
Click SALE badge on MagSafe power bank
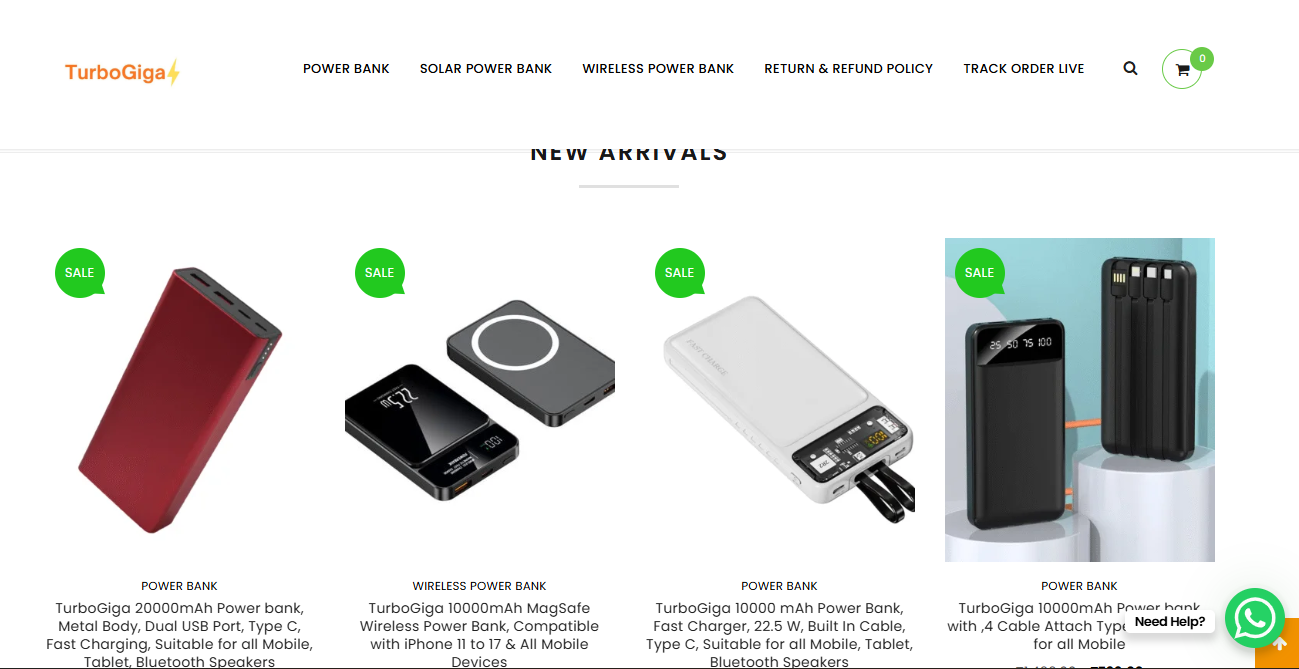click(x=380, y=273)
